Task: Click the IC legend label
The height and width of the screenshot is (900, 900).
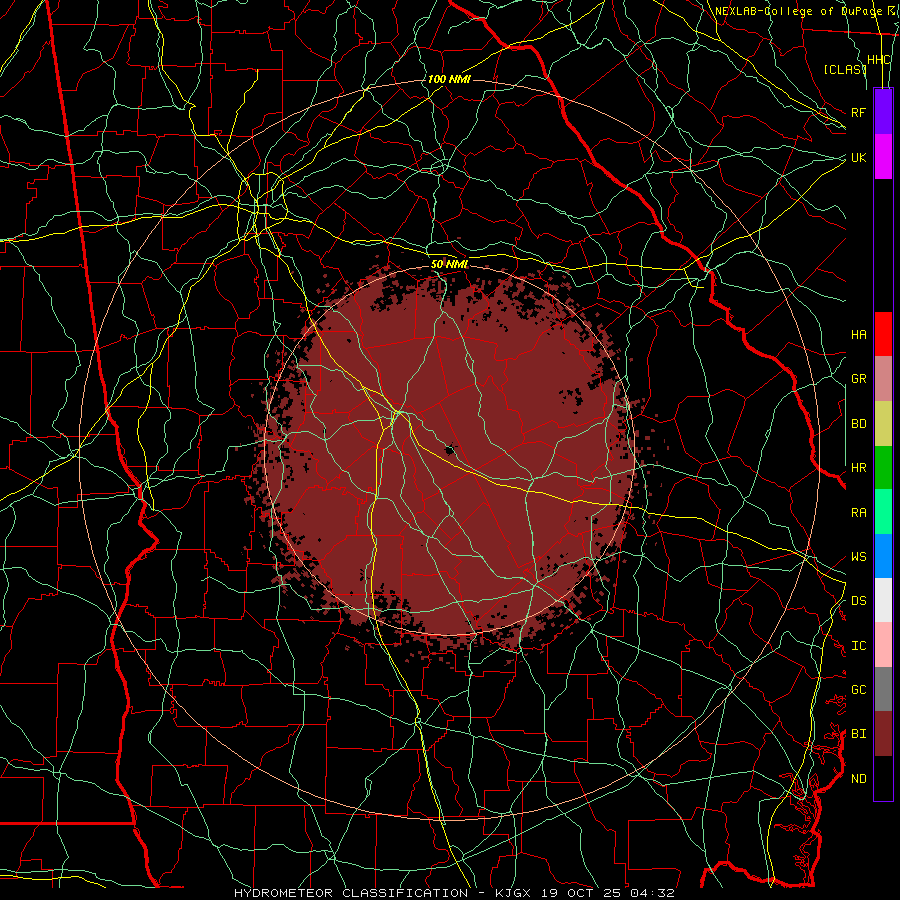Action: pyautogui.click(x=858, y=646)
